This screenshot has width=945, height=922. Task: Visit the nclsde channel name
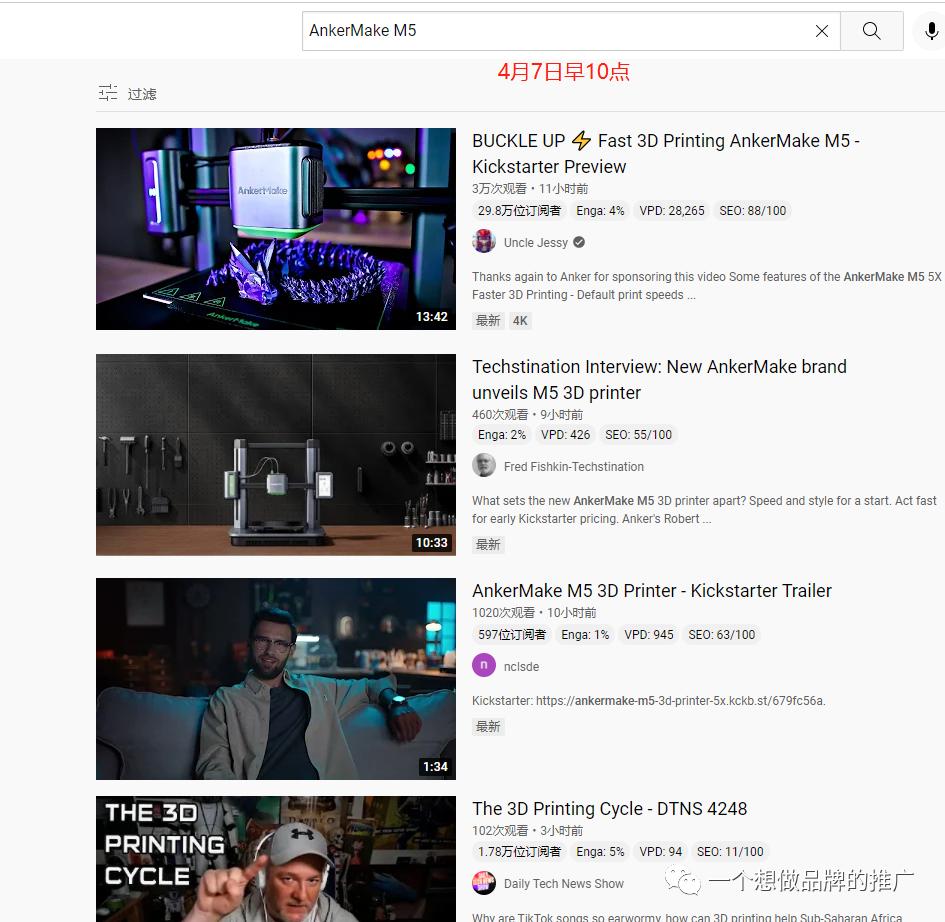(x=521, y=666)
